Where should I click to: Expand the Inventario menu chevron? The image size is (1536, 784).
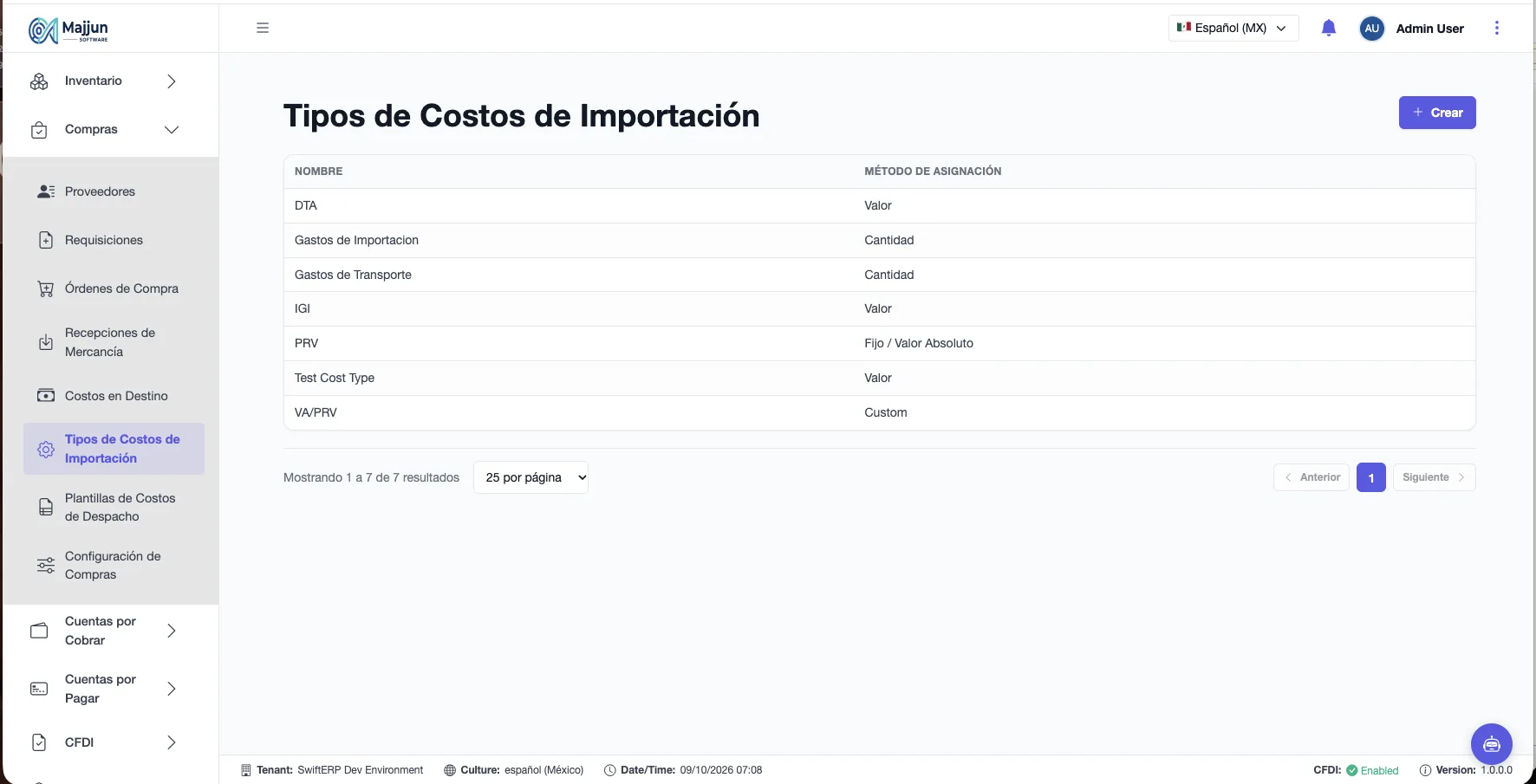[172, 81]
